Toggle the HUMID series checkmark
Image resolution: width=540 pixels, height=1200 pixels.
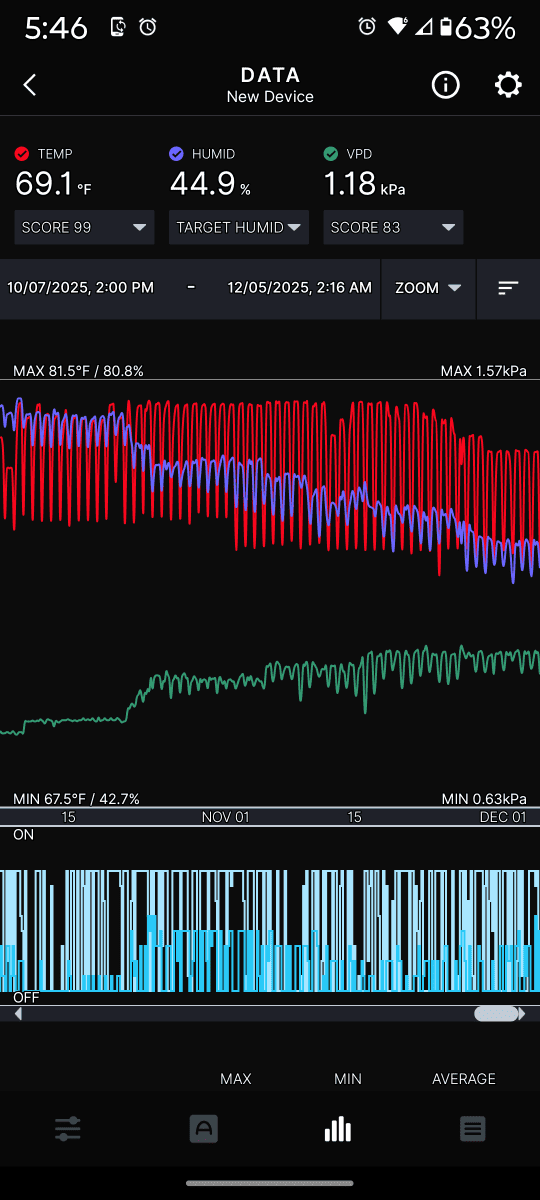coord(176,154)
